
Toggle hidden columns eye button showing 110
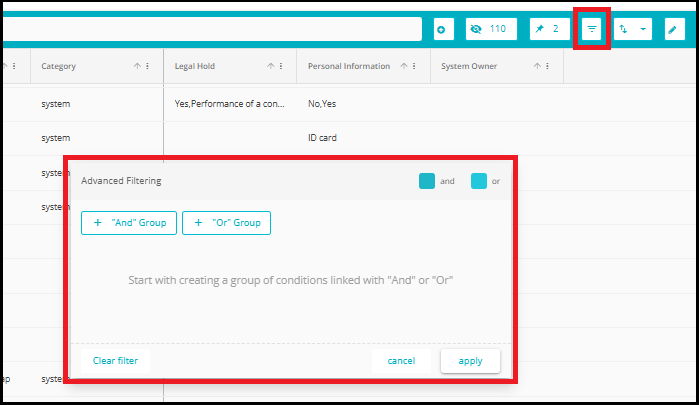coord(490,29)
